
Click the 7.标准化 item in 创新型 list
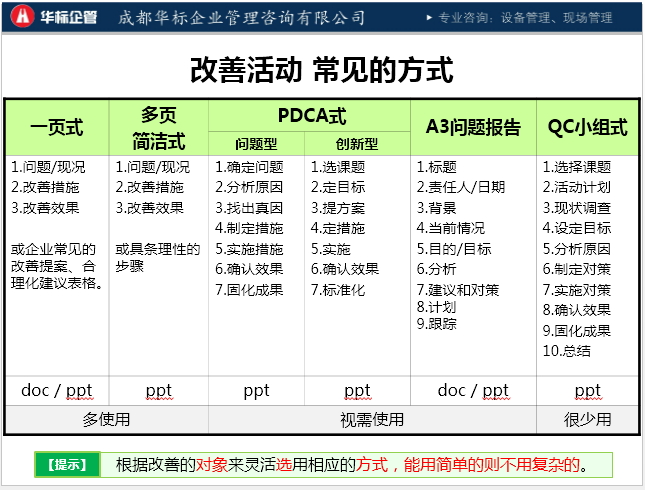(338, 290)
